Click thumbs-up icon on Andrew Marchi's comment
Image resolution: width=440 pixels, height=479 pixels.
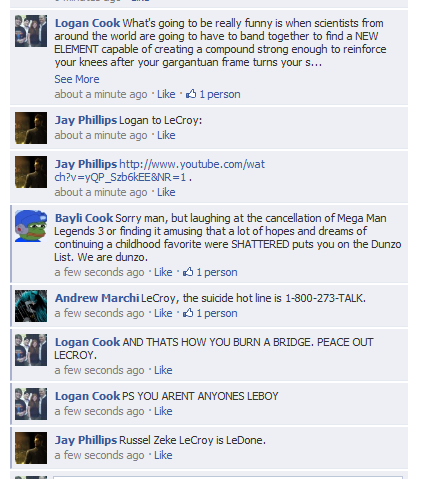click(x=188, y=313)
